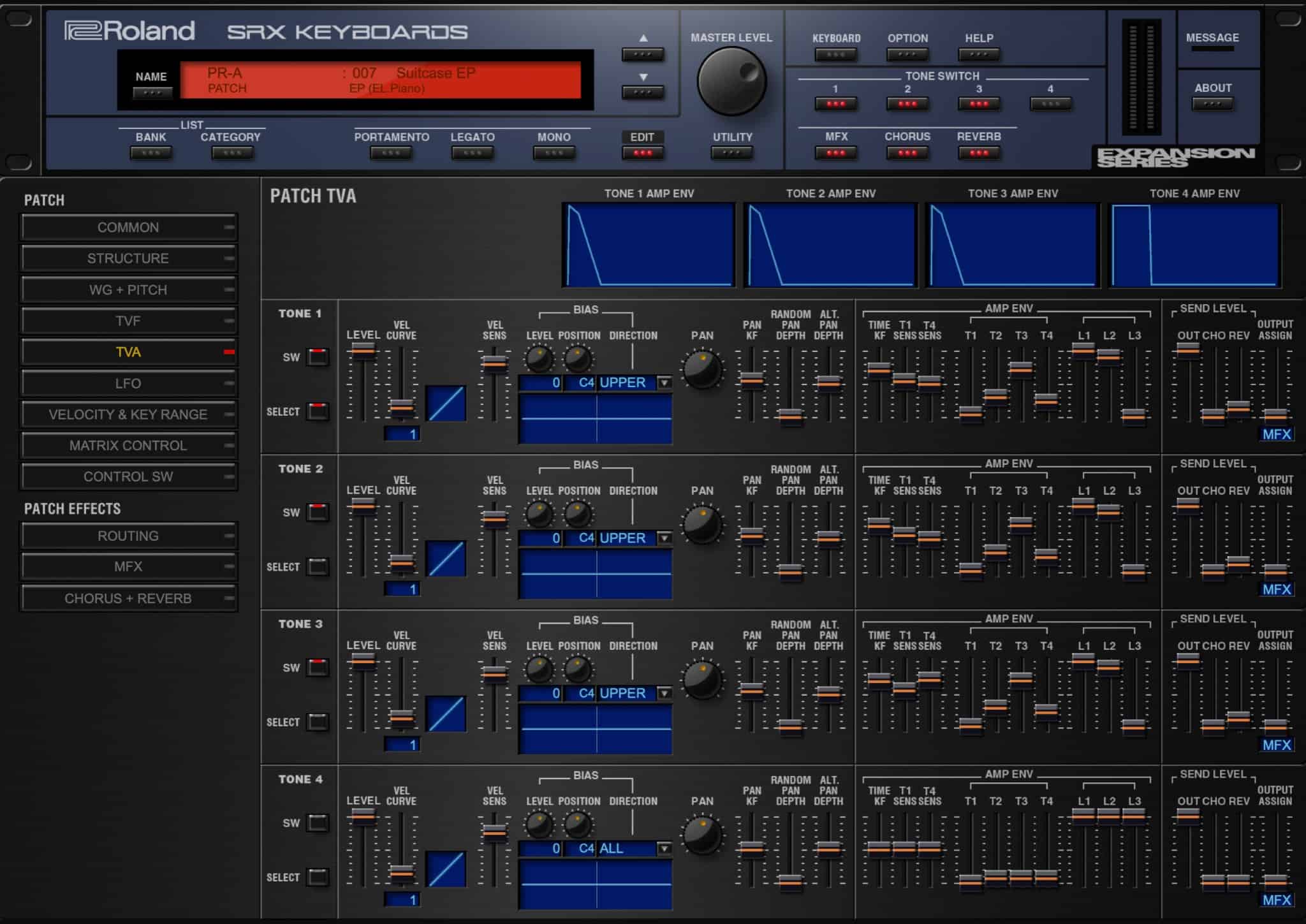Disable the Reverb effect switch
This screenshot has width=1306, height=924.
pos(978,153)
